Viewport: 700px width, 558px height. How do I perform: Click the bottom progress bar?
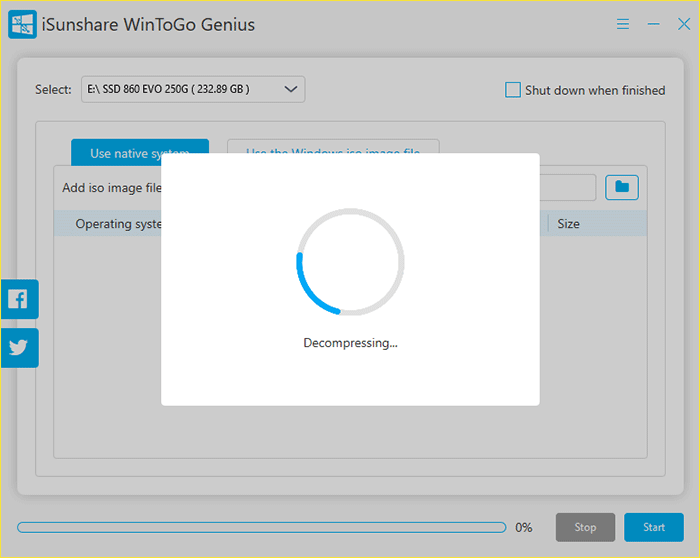(262, 527)
